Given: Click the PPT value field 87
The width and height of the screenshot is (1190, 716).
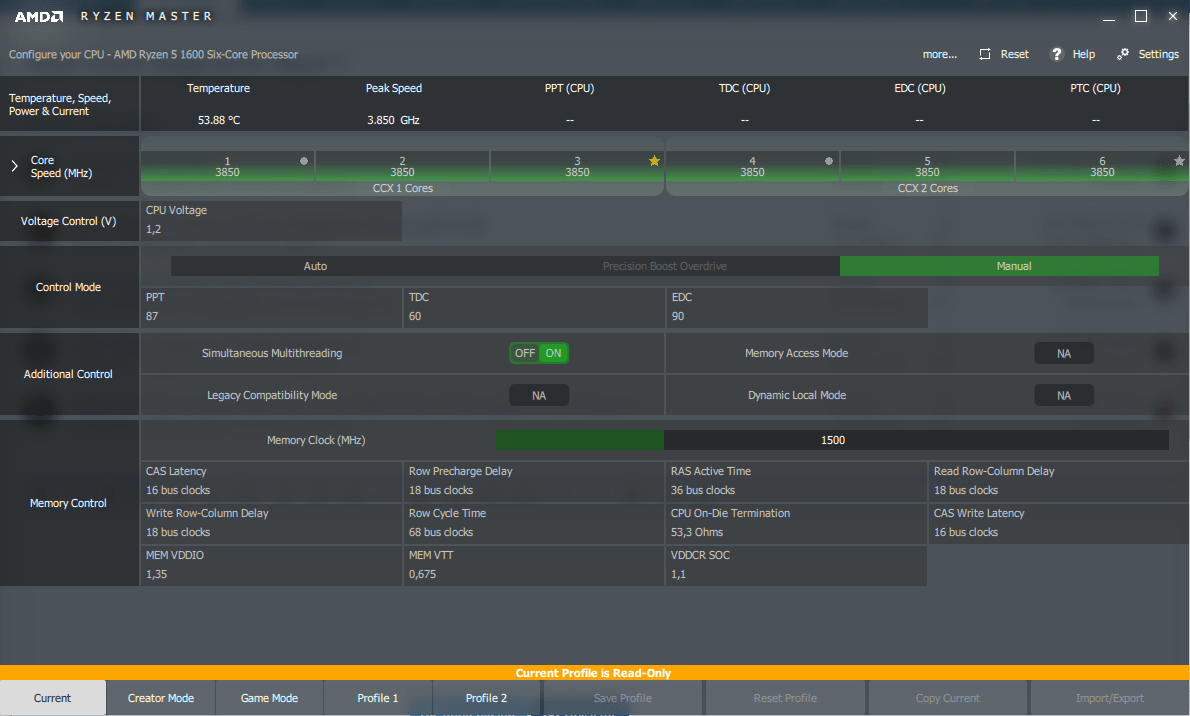Looking at the screenshot, I should click(x=271, y=307).
